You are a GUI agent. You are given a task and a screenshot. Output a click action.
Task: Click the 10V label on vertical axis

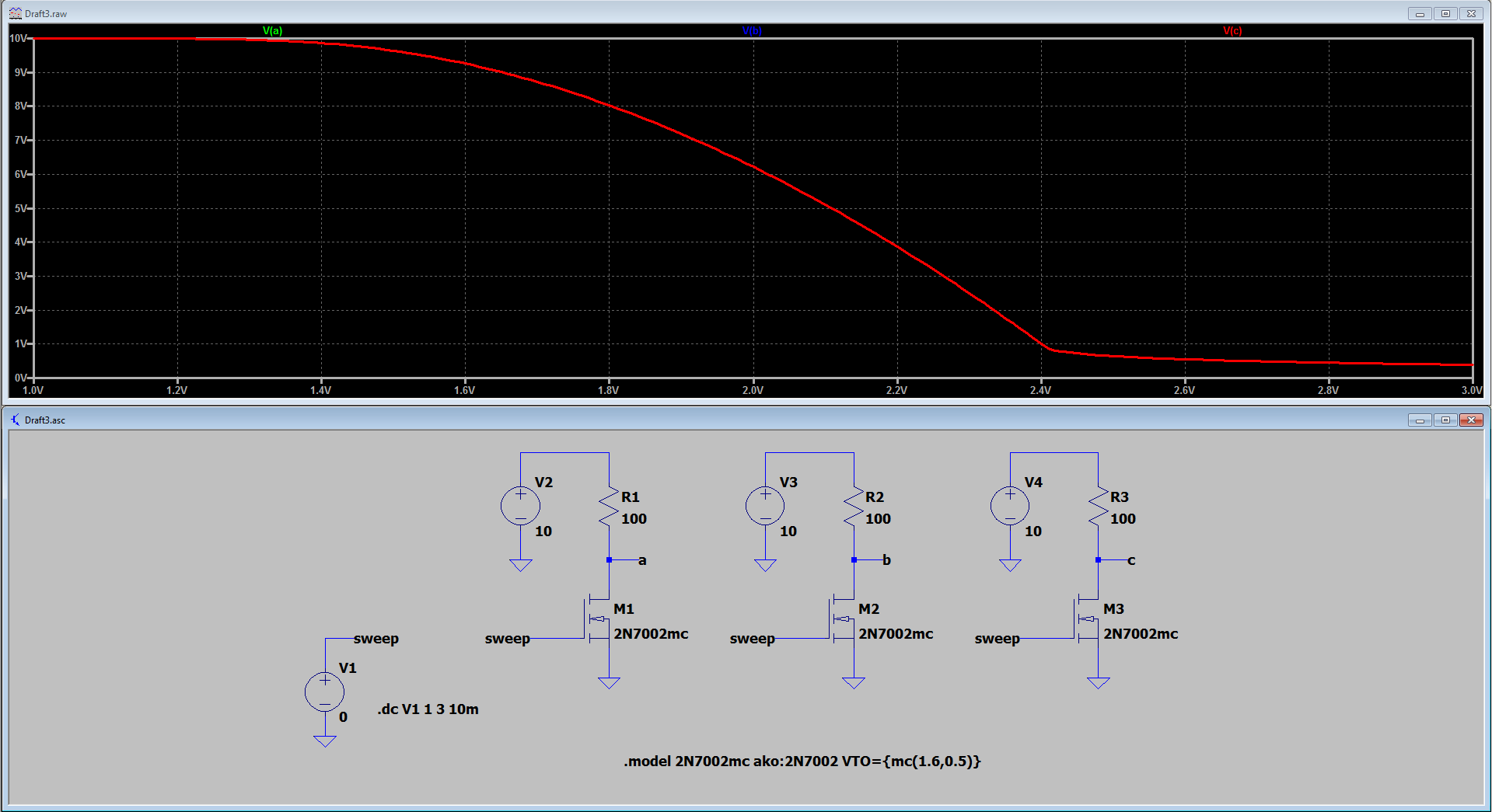pos(18,38)
